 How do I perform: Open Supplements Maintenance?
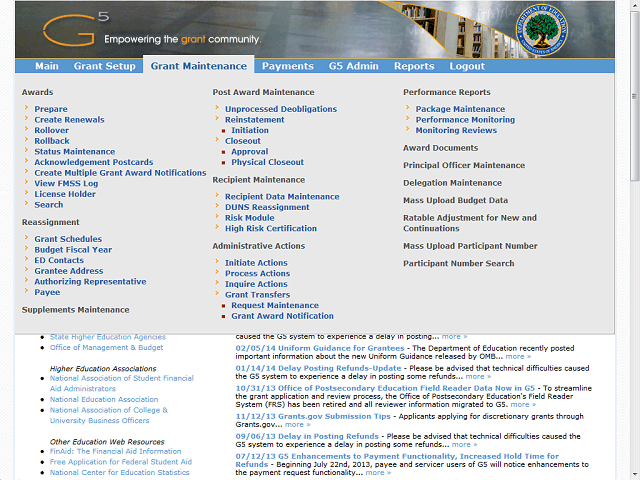(x=76, y=310)
